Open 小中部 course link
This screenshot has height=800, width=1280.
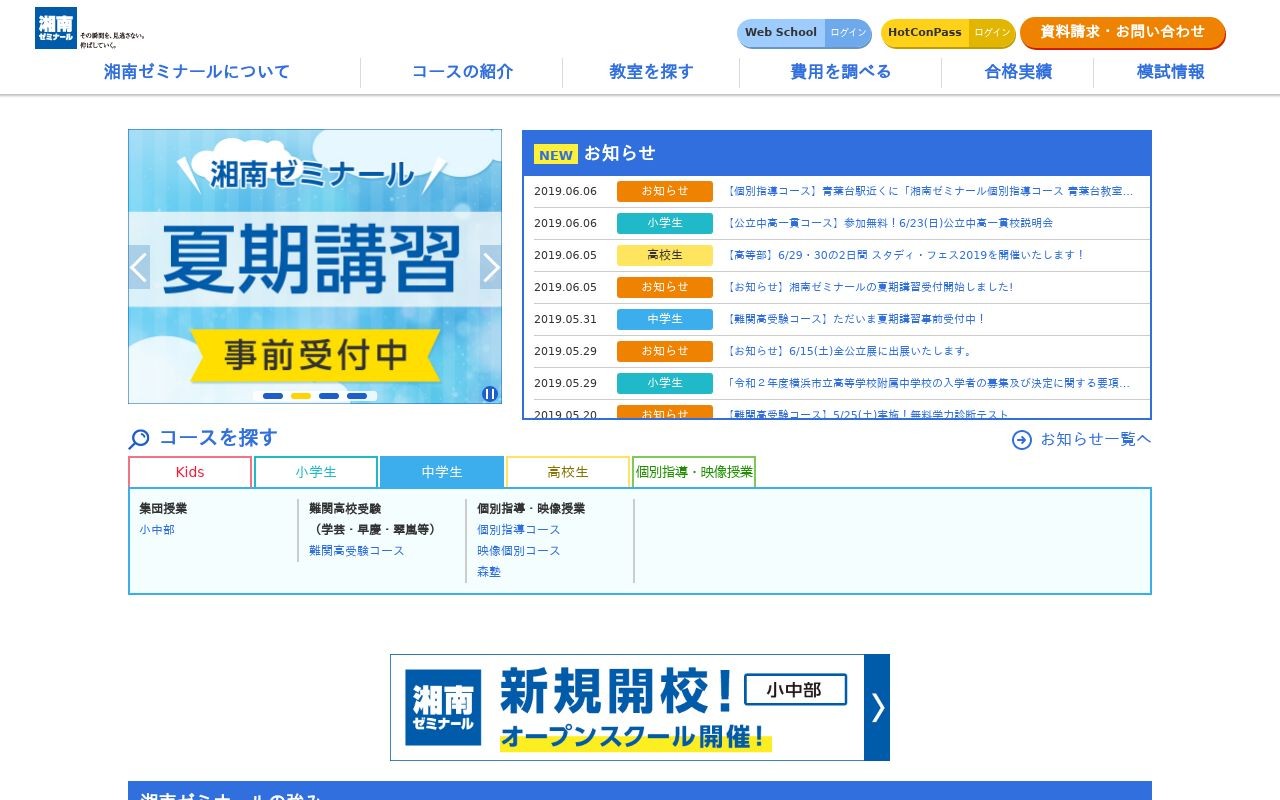157,530
